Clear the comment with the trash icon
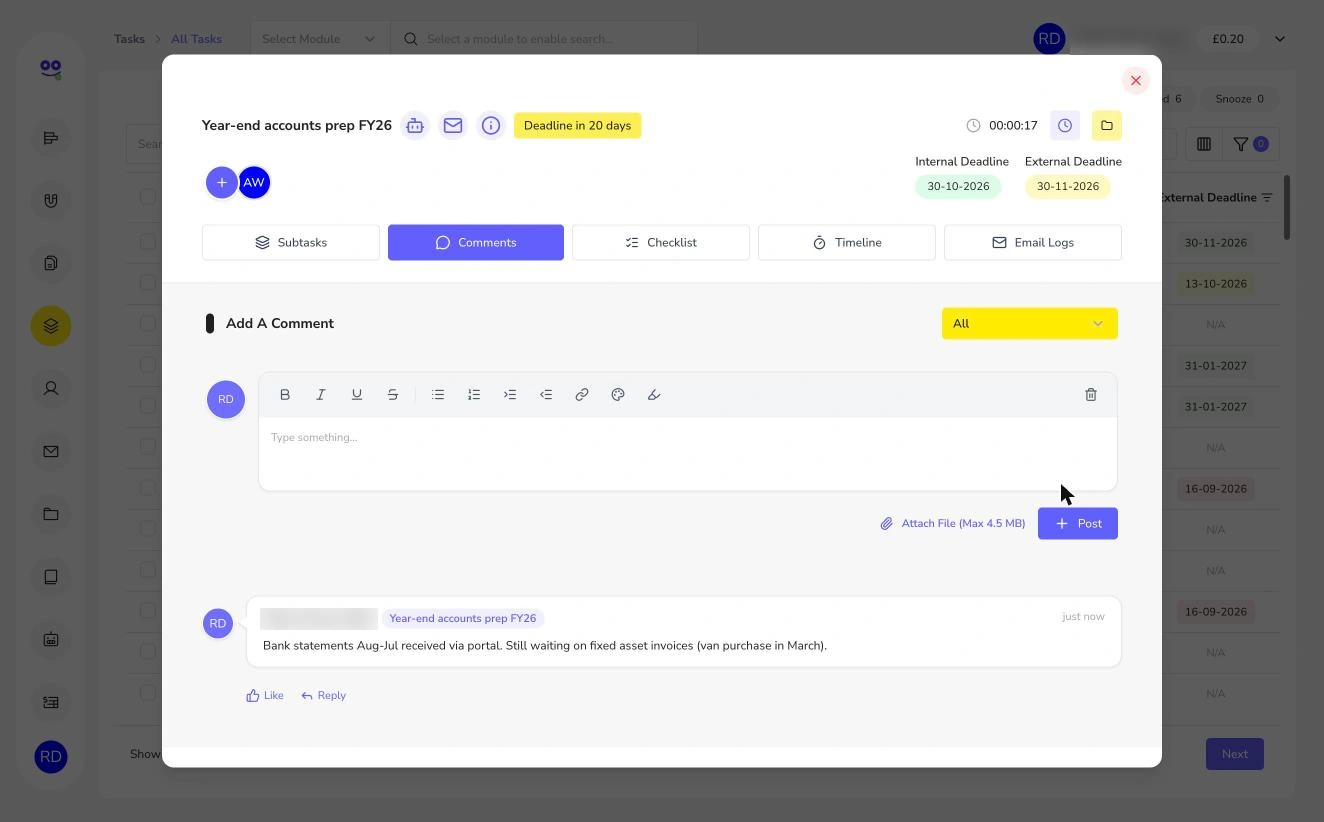Viewport: 1324px width, 822px height. pyautogui.click(x=1091, y=395)
